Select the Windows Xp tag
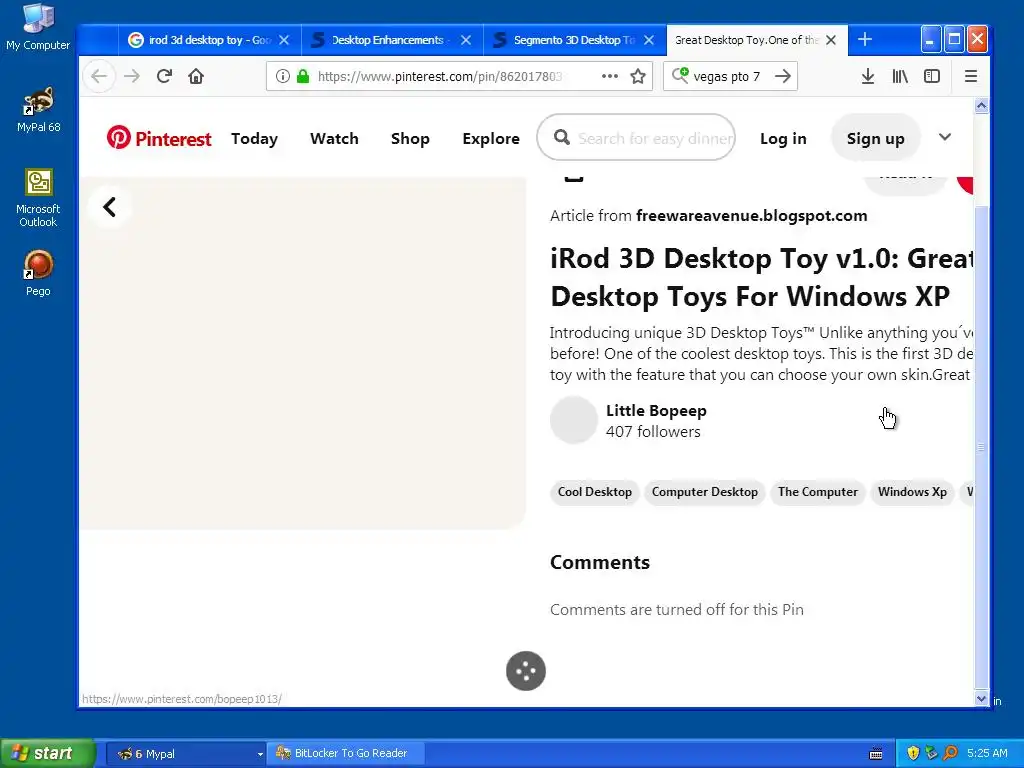The height and width of the screenshot is (768, 1024). tap(912, 492)
